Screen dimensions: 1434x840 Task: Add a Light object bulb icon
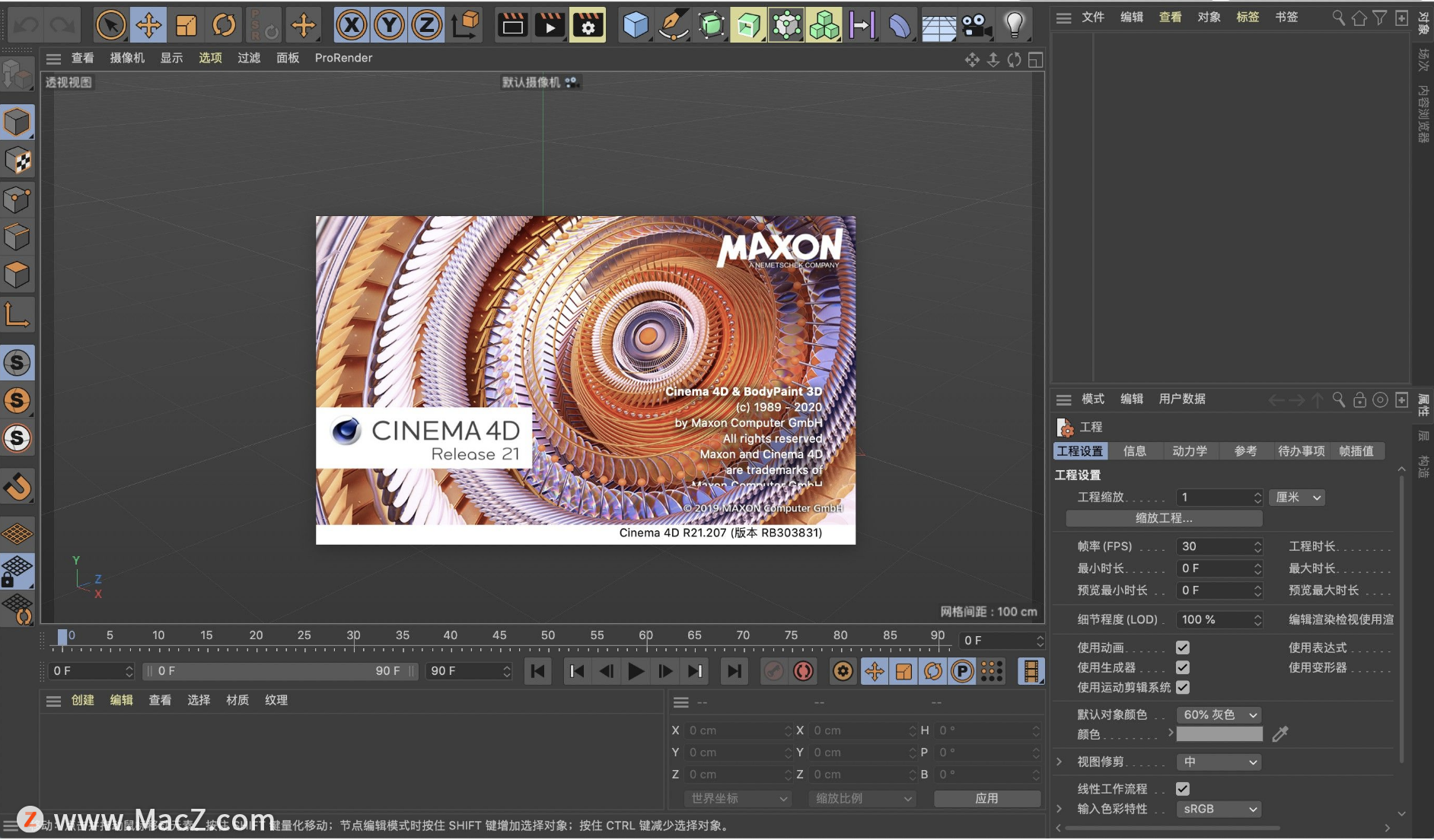tap(1015, 26)
